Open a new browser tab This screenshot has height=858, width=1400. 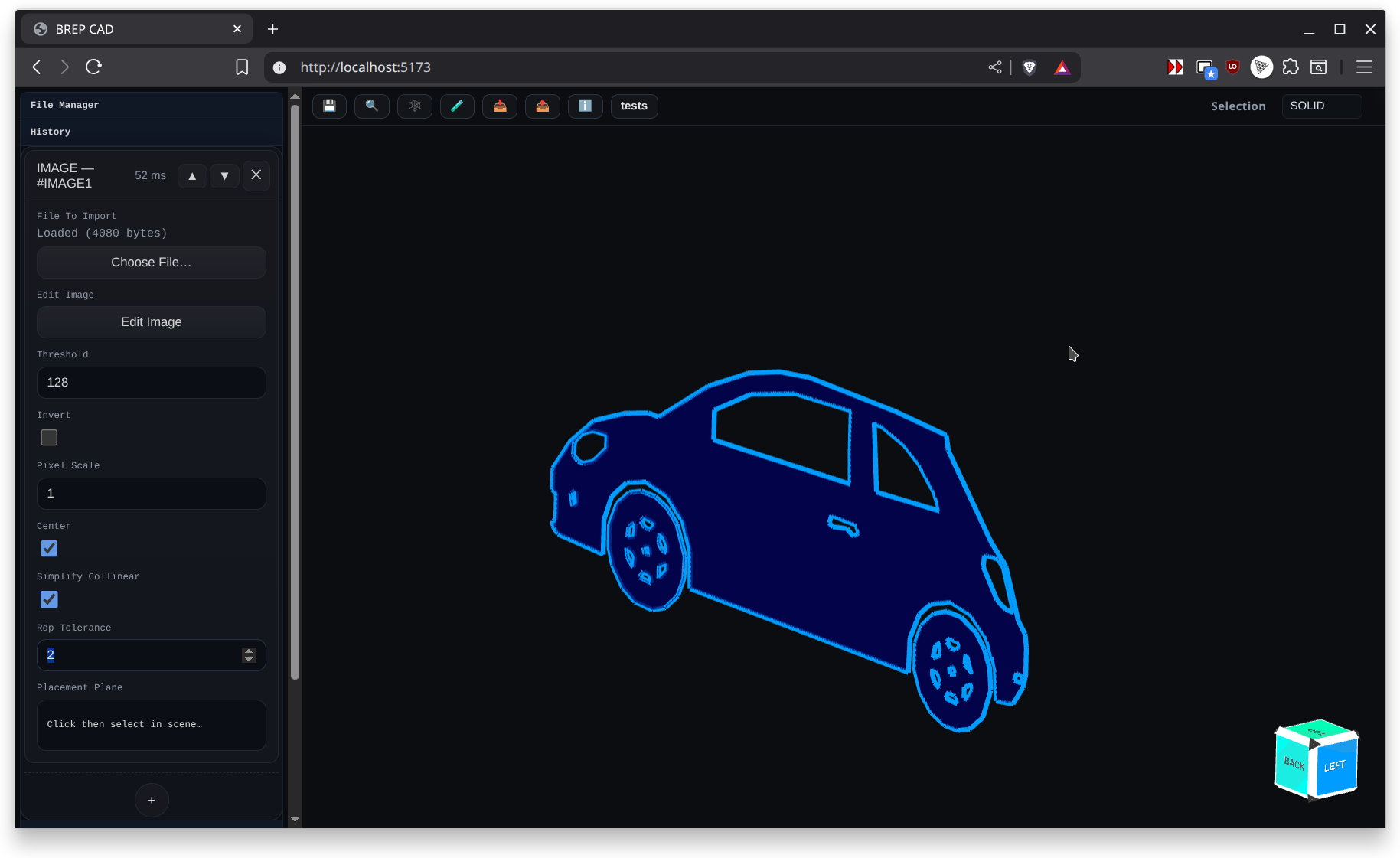pyautogui.click(x=272, y=28)
